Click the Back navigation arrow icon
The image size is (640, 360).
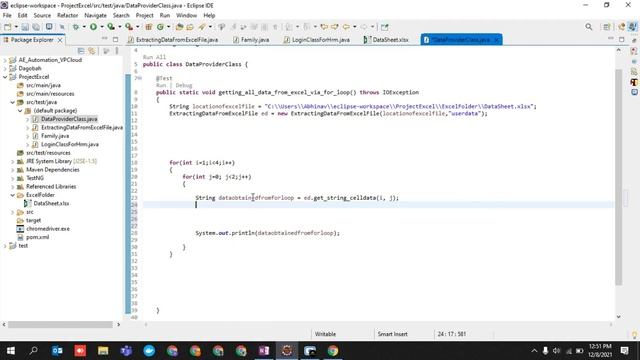[346, 27]
